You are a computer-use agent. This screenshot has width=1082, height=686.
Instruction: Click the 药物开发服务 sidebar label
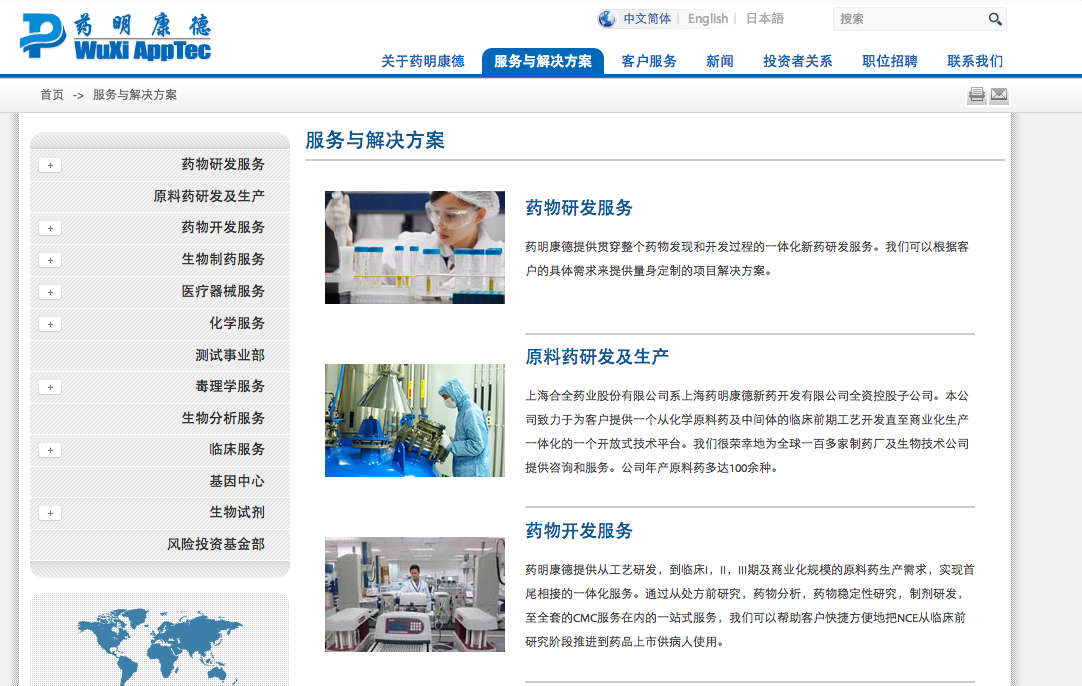tap(223, 227)
